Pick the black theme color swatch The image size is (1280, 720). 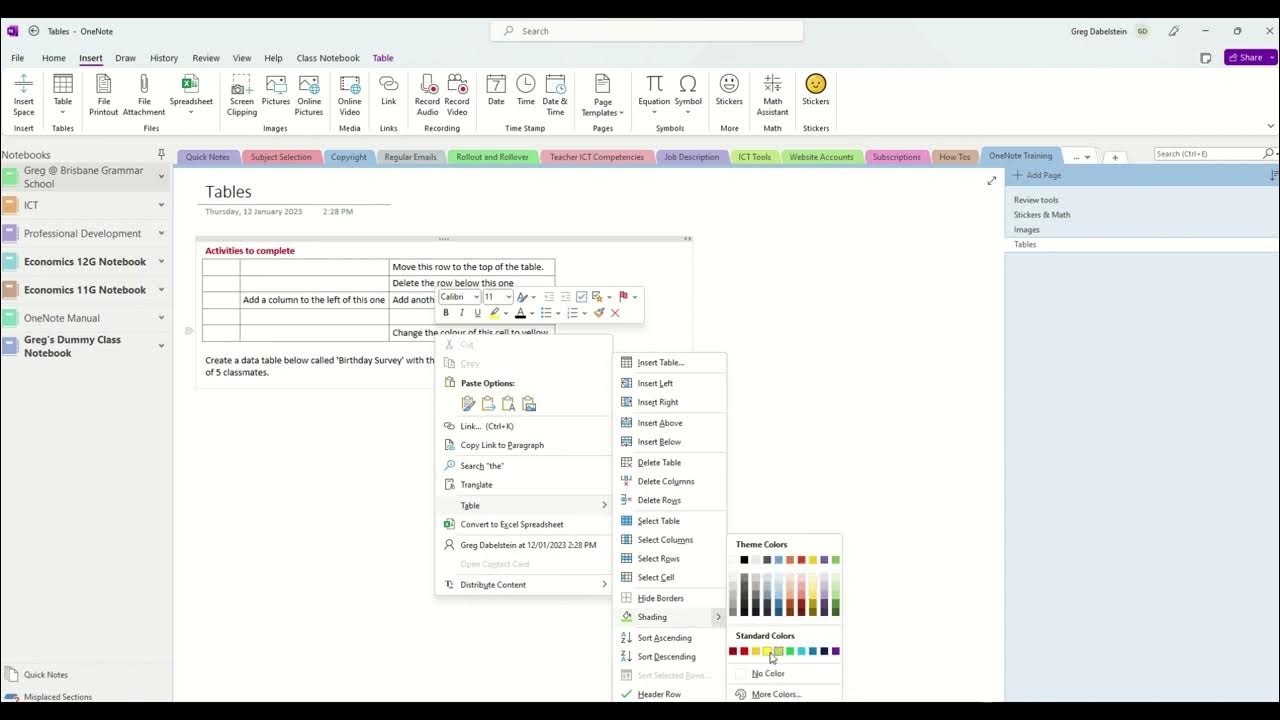pos(744,560)
